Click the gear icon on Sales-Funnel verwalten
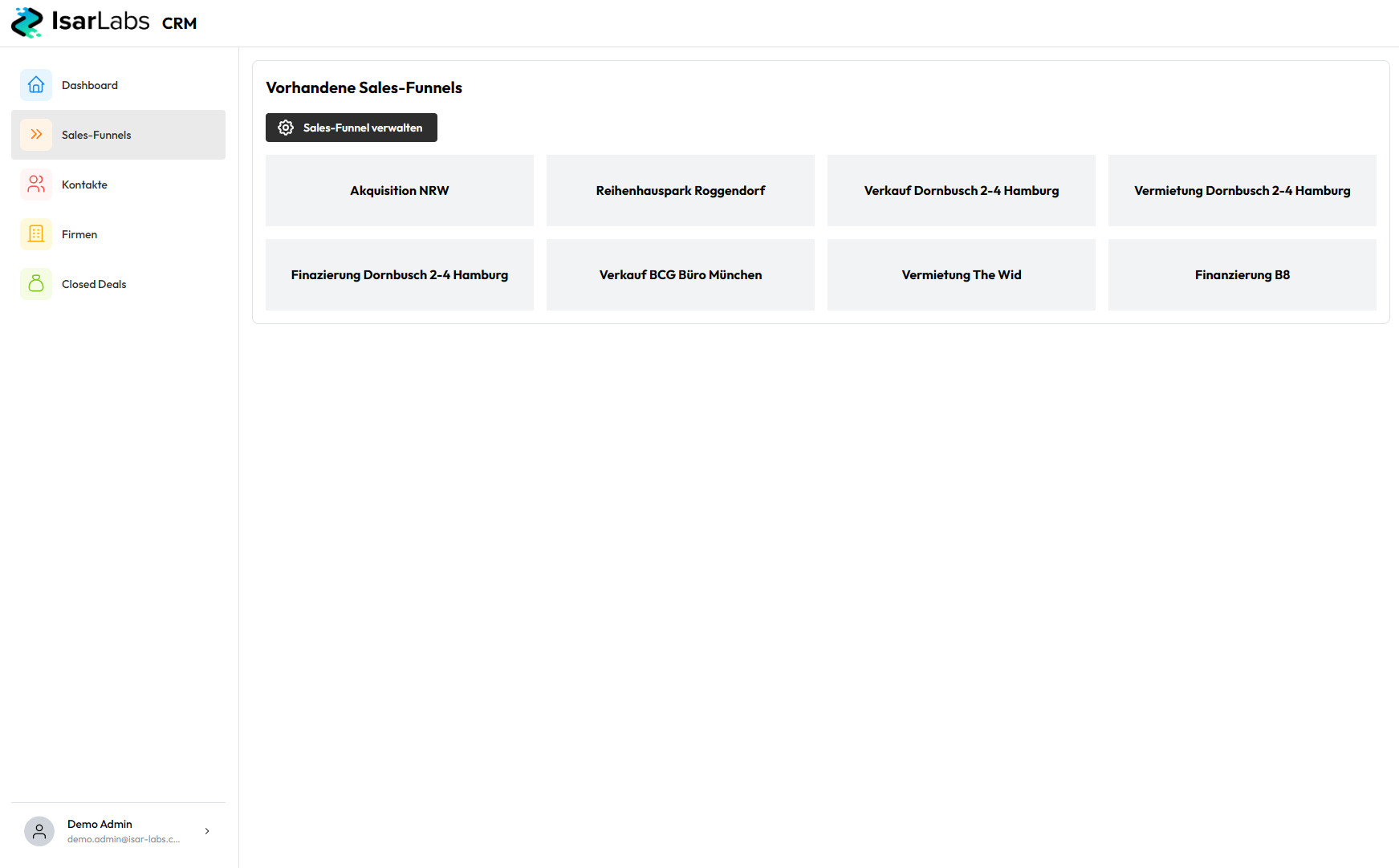The image size is (1399, 868). click(286, 127)
